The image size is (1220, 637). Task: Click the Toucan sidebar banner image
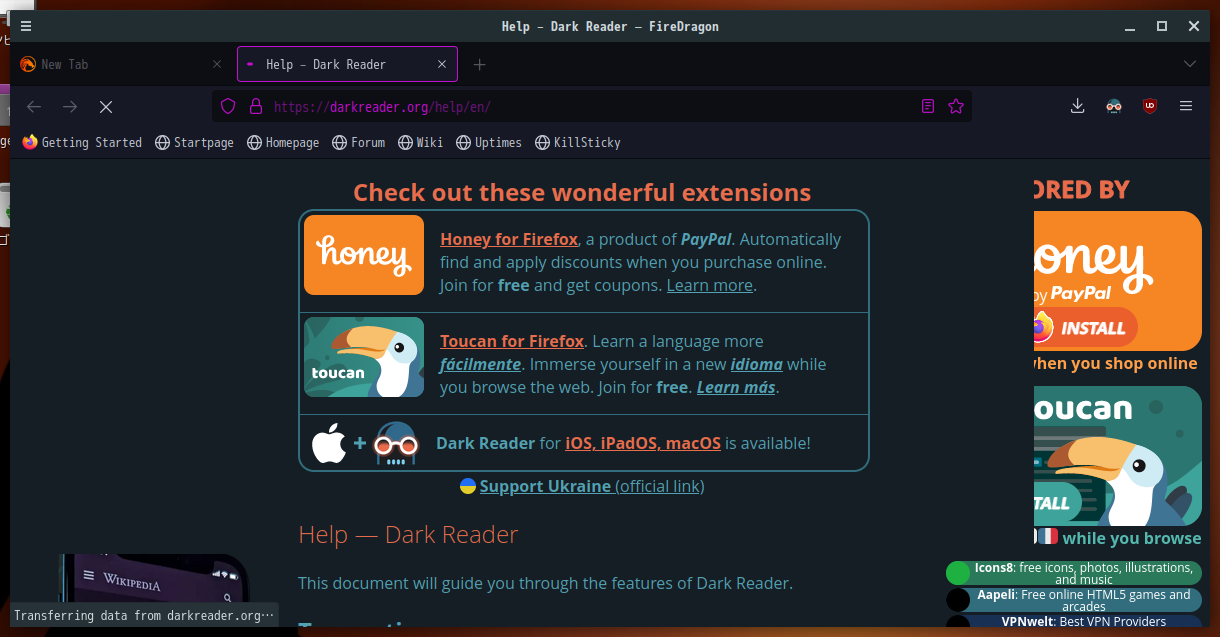click(1118, 456)
